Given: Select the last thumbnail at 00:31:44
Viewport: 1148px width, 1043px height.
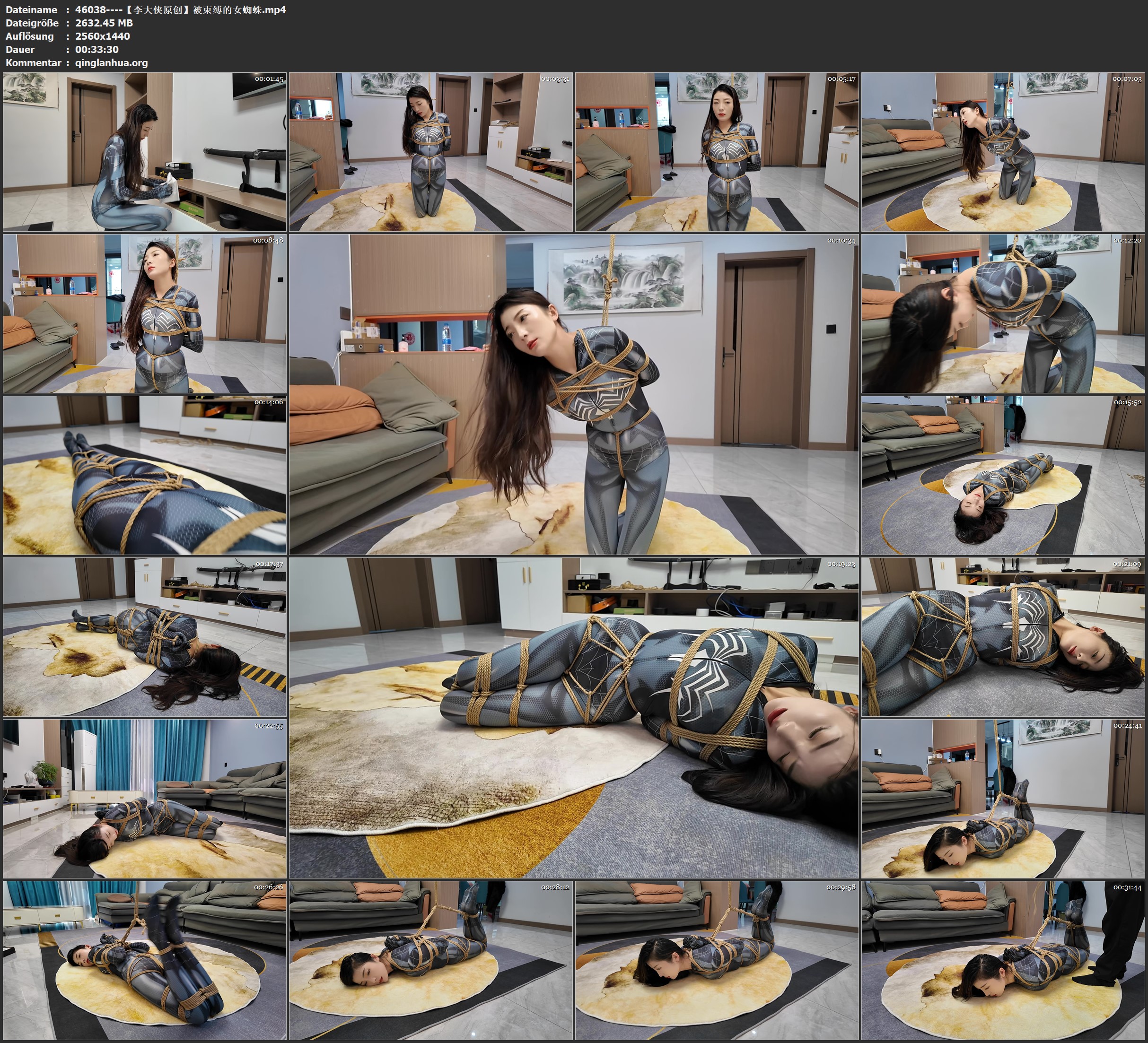Looking at the screenshot, I should pyautogui.click(x=1003, y=960).
